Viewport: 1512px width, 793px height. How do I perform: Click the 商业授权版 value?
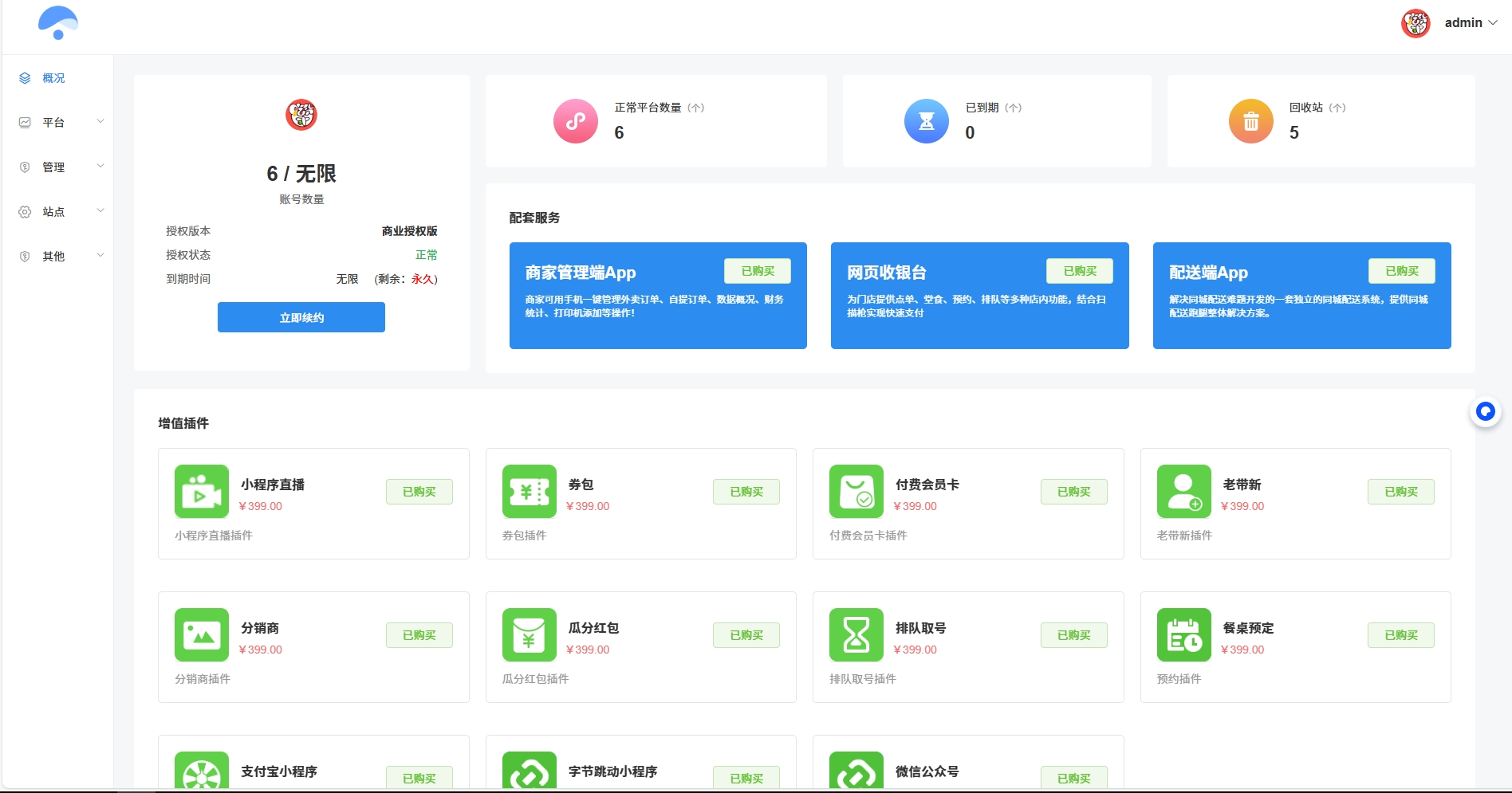pos(409,231)
